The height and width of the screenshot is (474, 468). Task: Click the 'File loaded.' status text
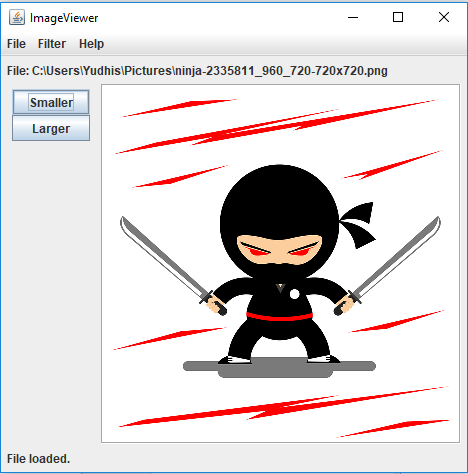[39, 459]
